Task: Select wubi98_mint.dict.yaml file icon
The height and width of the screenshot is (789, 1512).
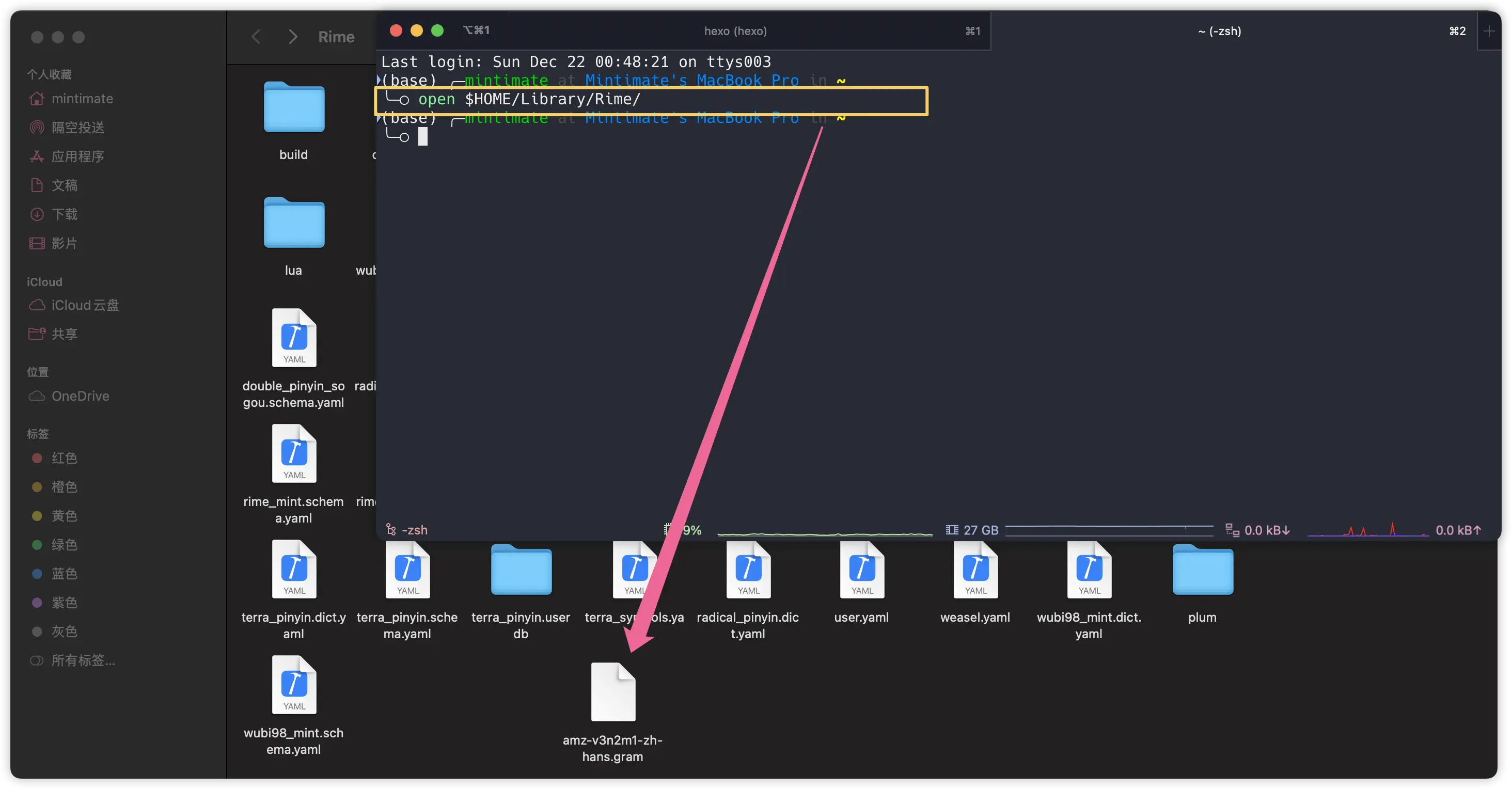Action: tap(1089, 570)
